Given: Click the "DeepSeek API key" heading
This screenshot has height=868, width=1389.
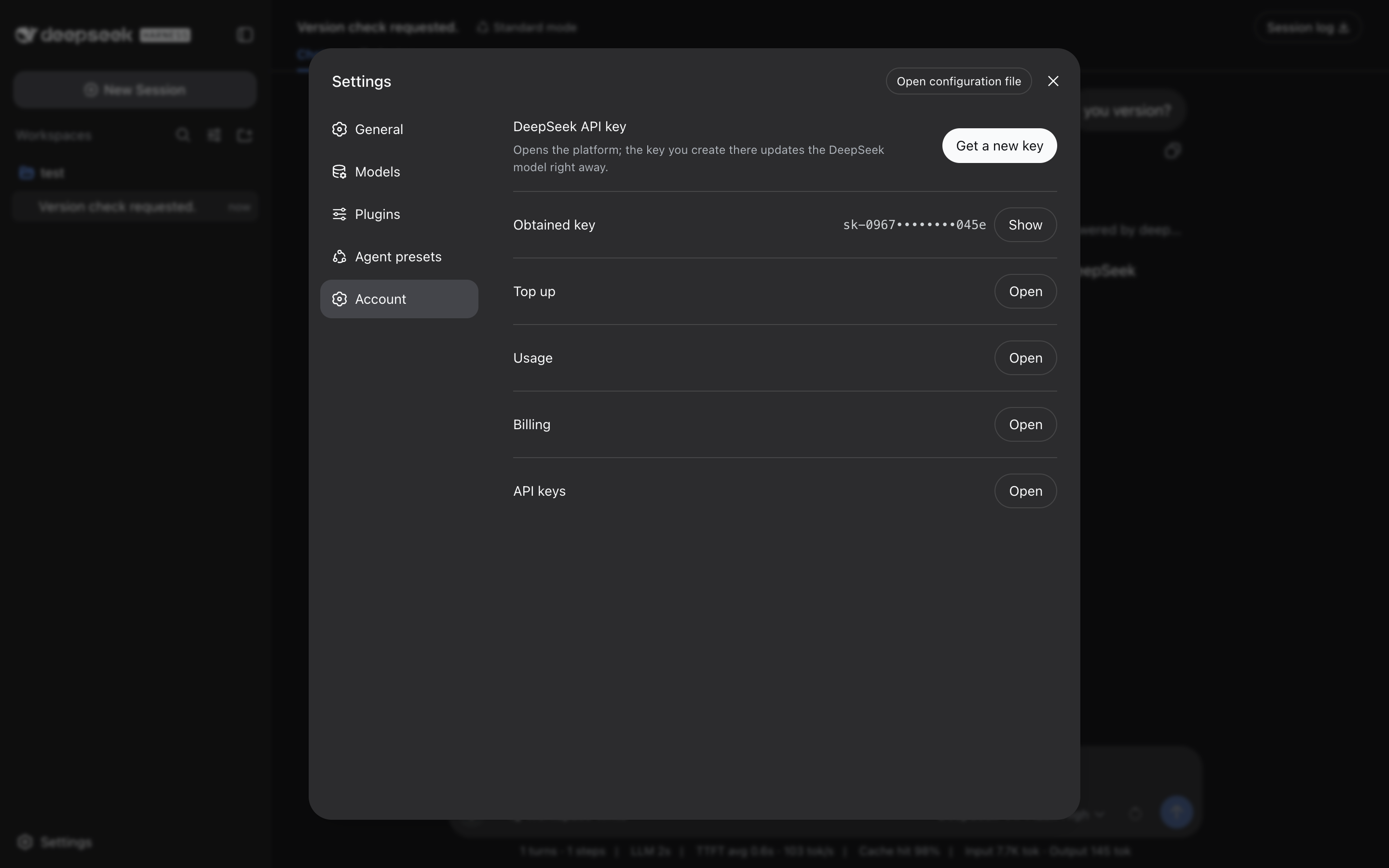Looking at the screenshot, I should point(570,127).
